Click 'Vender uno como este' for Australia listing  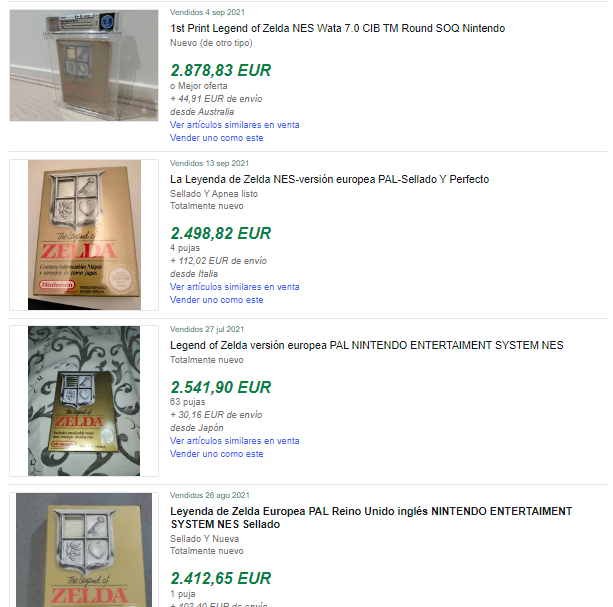pyautogui.click(x=217, y=138)
